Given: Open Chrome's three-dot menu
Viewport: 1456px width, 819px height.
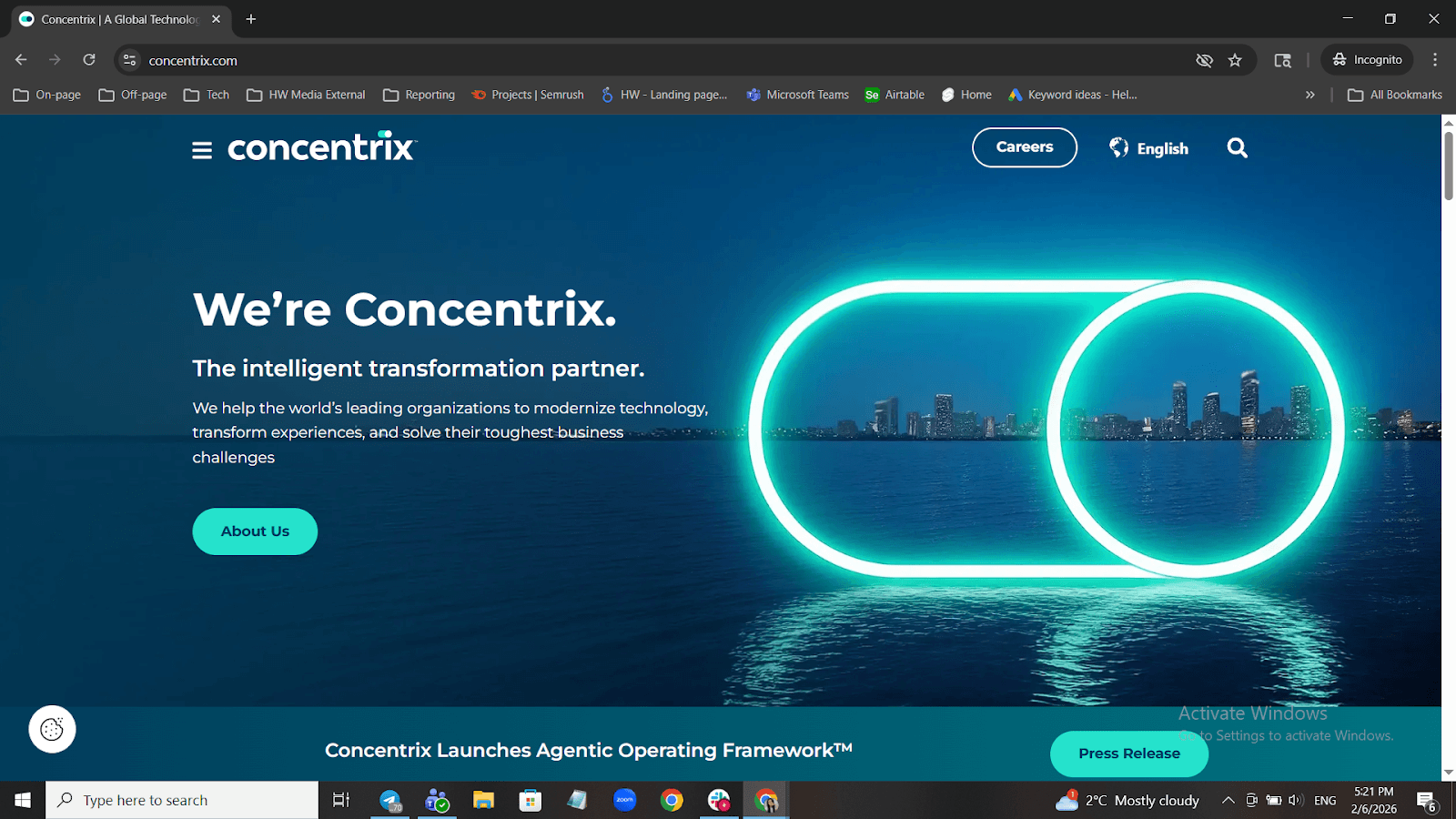Looking at the screenshot, I should [1435, 60].
